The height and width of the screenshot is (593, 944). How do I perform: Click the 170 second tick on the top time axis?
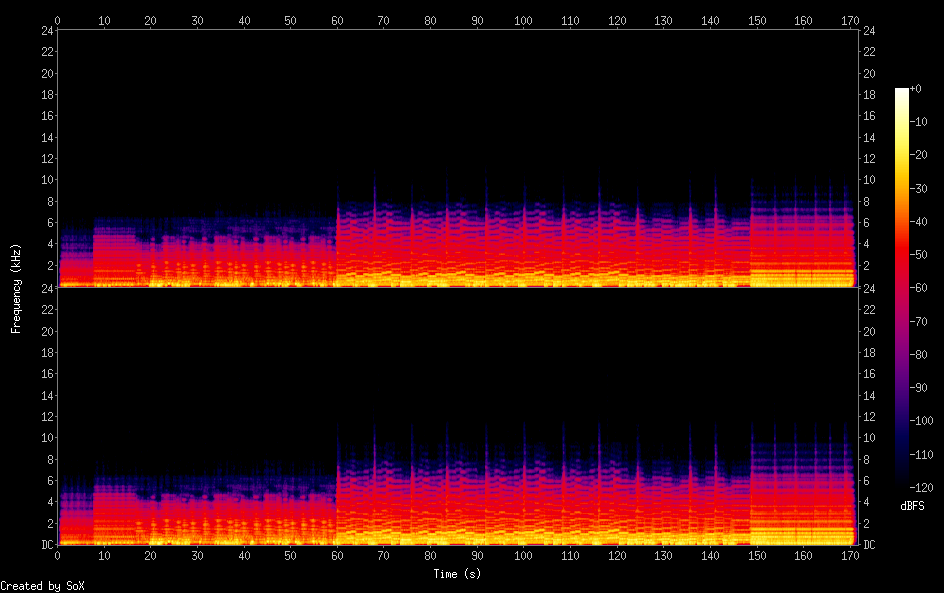tap(849, 21)
